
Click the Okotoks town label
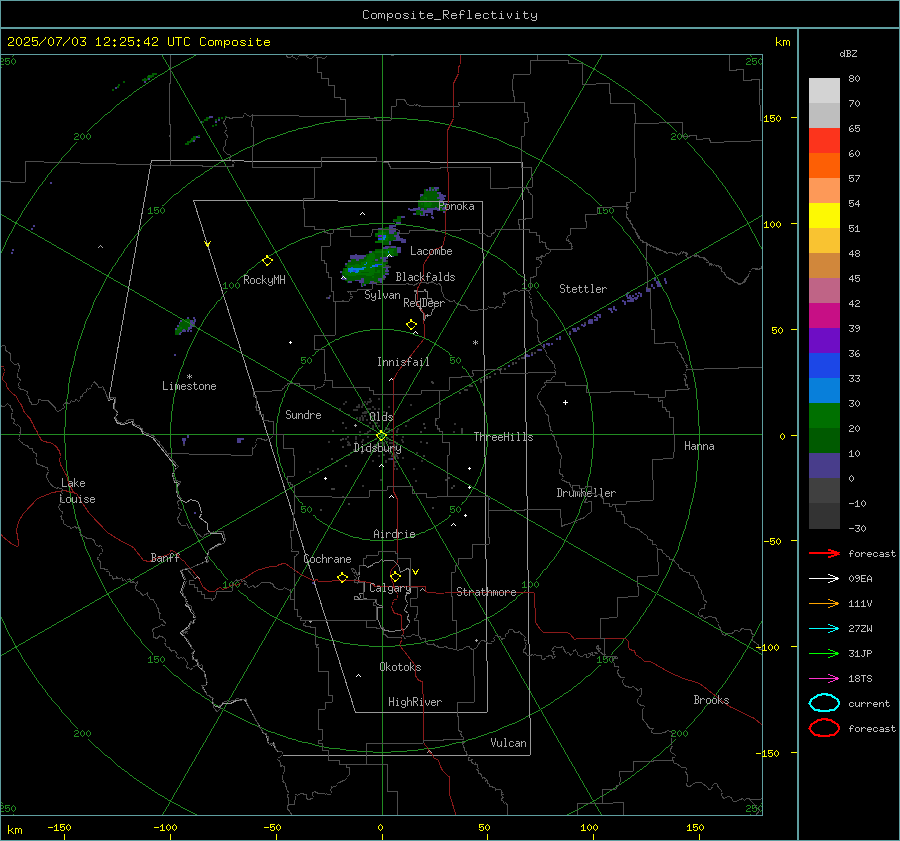pyautogui.click(x=400, y=667)
